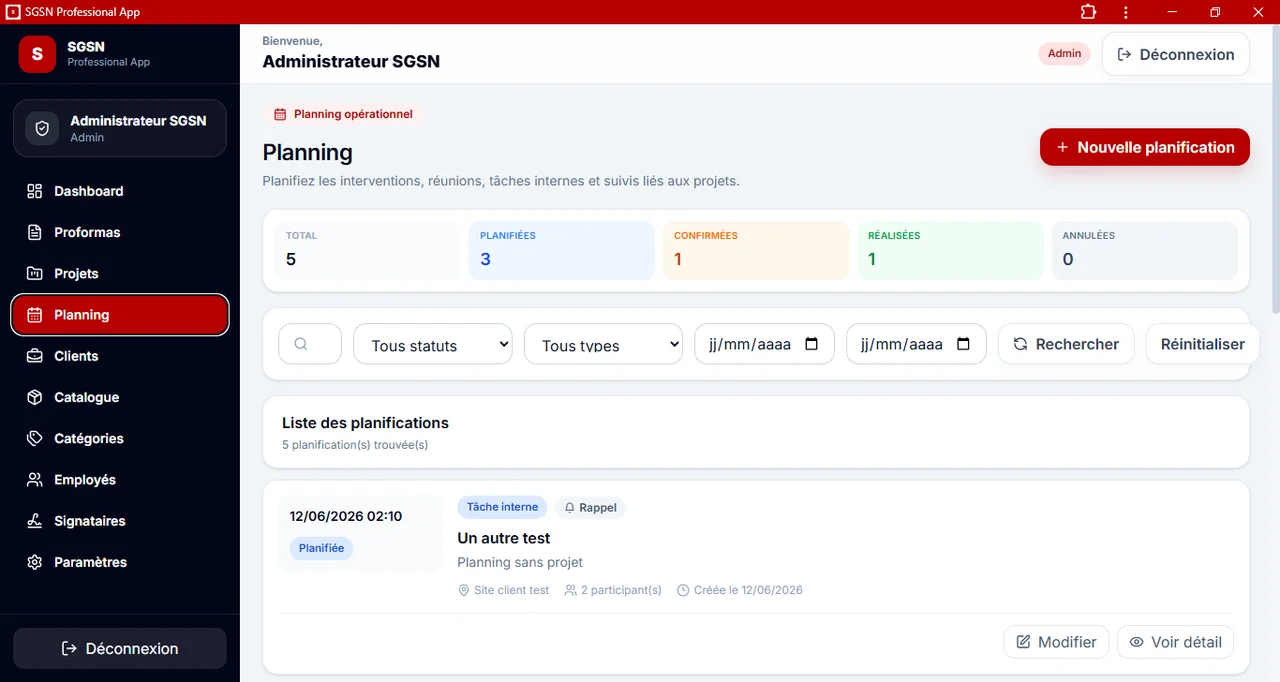
Task: Click the date 12/06/2026 02:10
Action: (346, 516)
